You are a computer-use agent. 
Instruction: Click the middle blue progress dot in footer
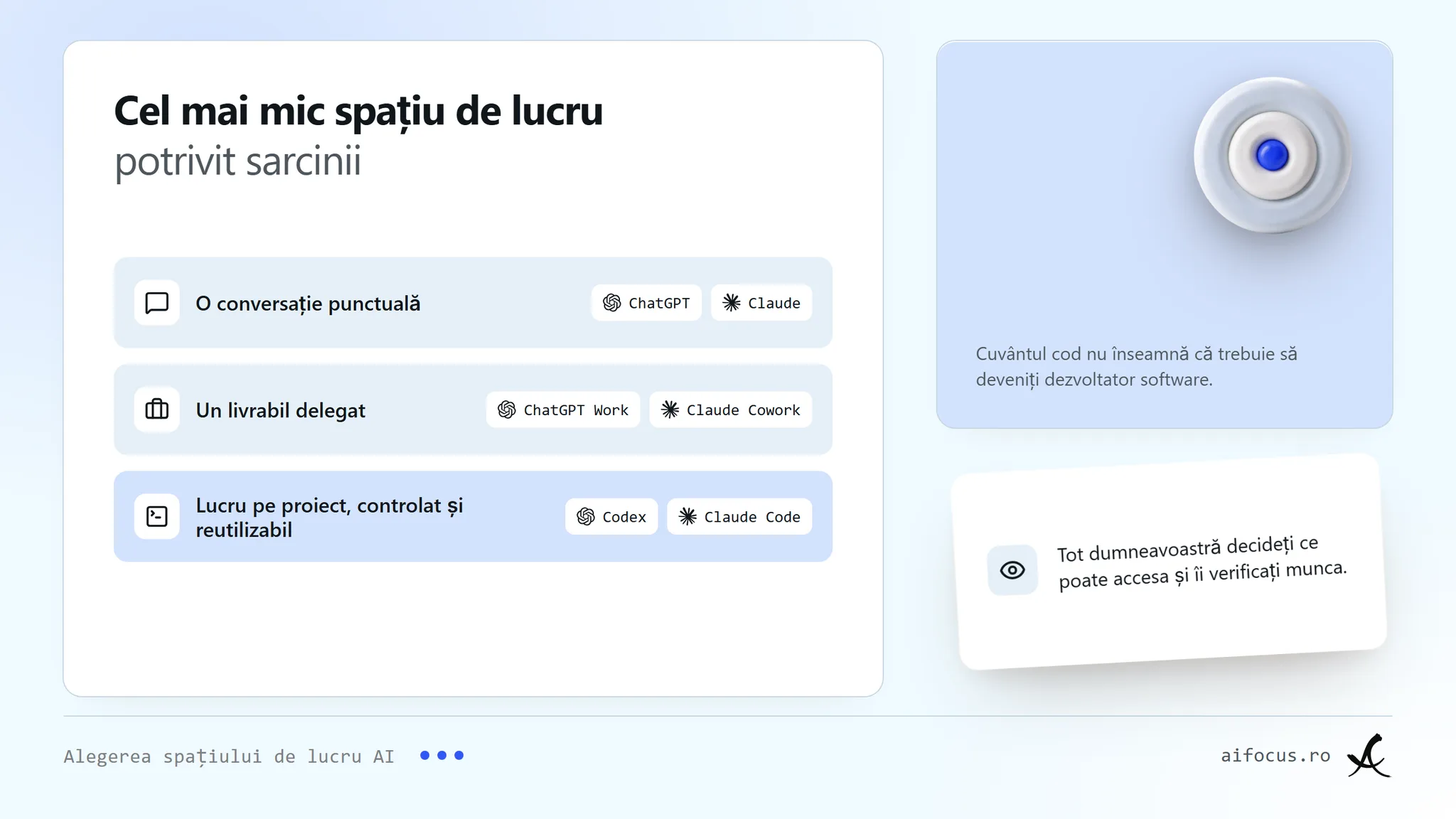442,755
